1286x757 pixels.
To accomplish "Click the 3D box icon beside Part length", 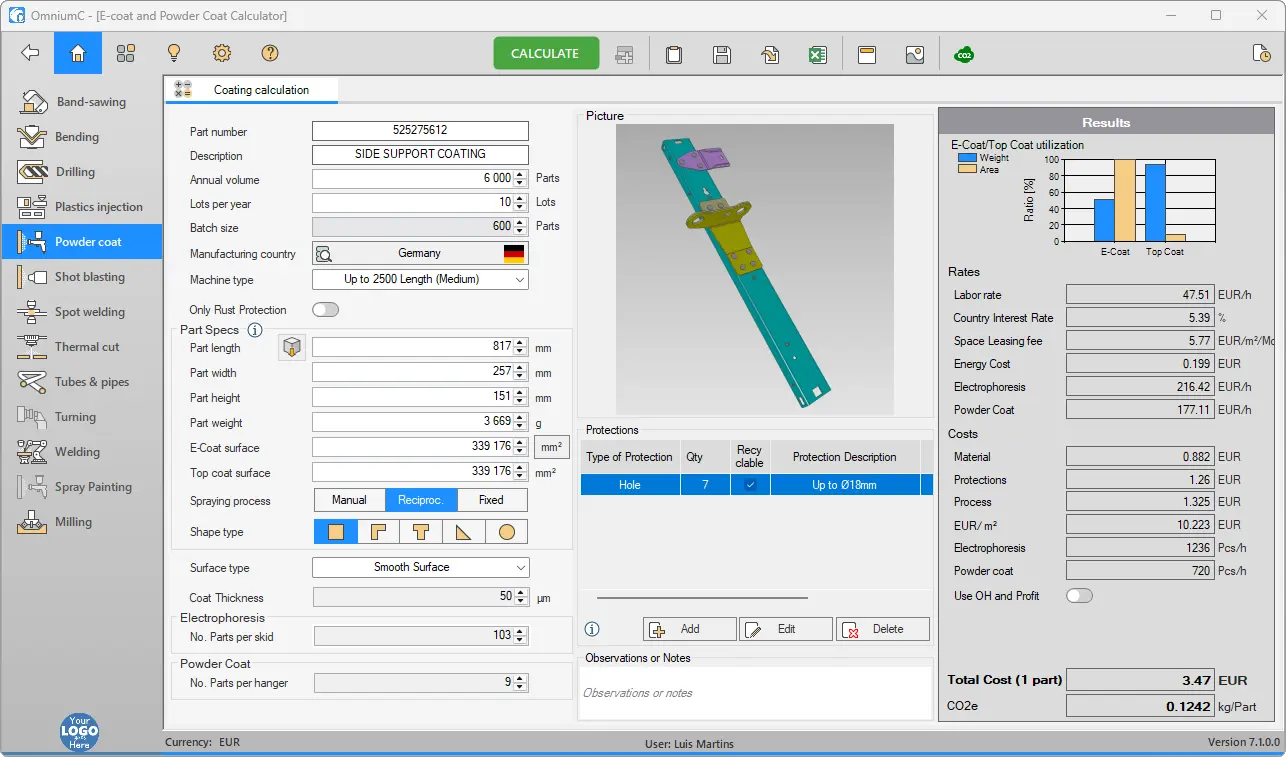I will tap(291, 347).
